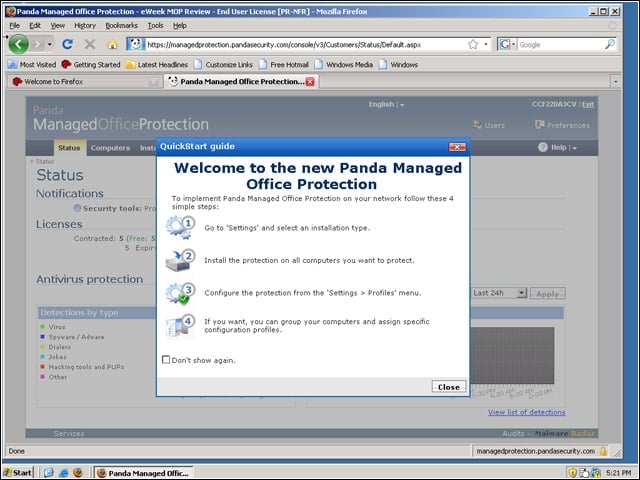Open the list all tabs dropdown
Viewport: 640px width, 480px height.
616,82
